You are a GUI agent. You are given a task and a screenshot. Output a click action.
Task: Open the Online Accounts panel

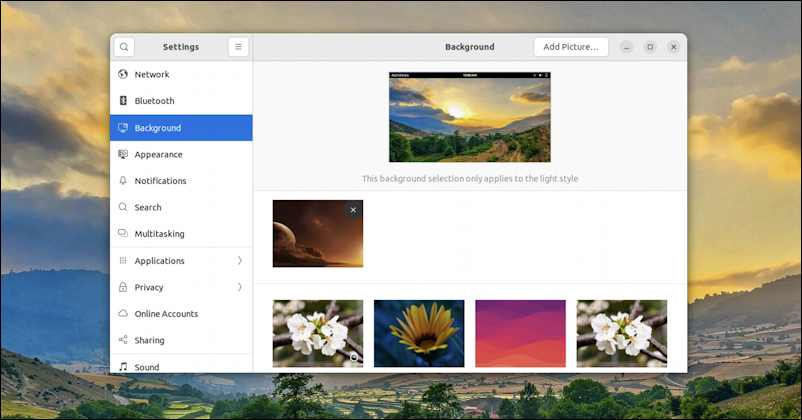click(x=166, y=314)
